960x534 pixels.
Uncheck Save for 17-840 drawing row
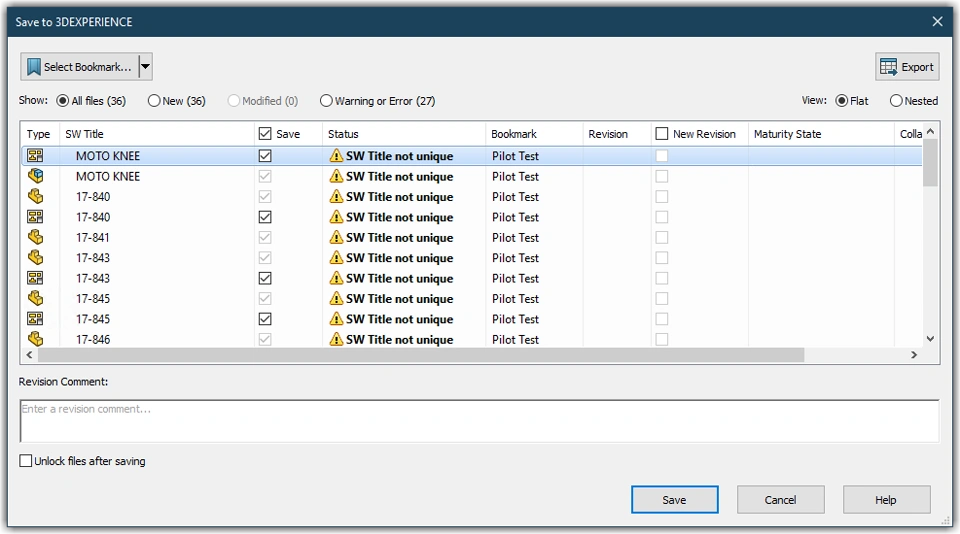265,217
